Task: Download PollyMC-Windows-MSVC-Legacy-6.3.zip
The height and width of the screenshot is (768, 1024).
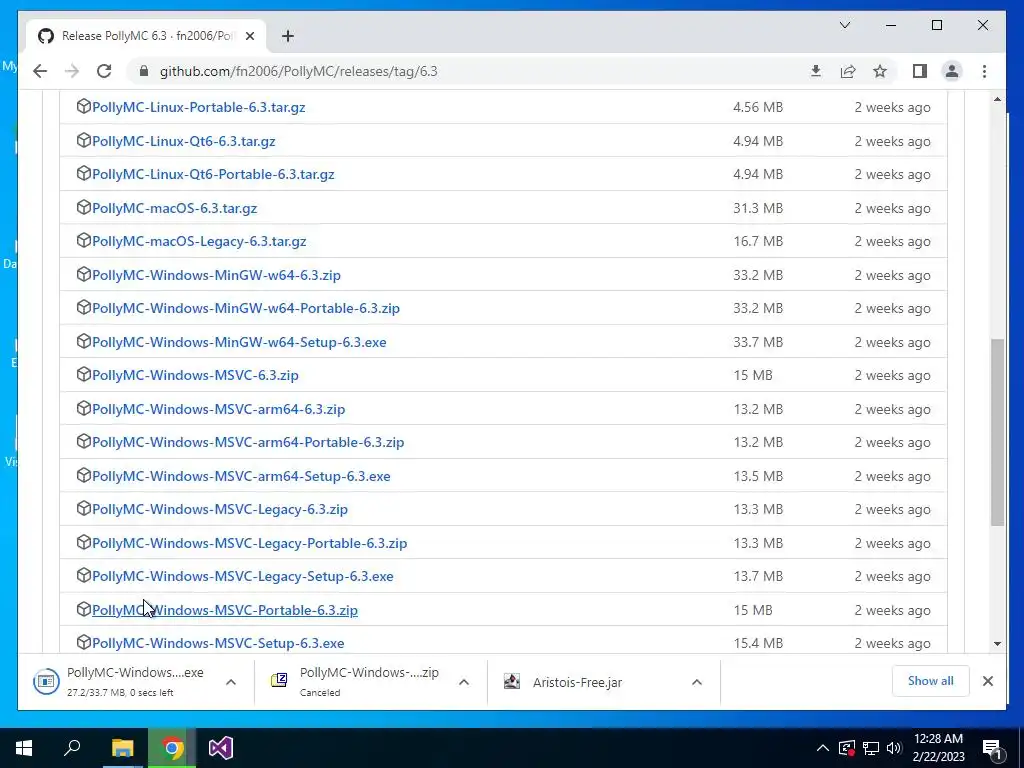Action: tap(219, 509)
